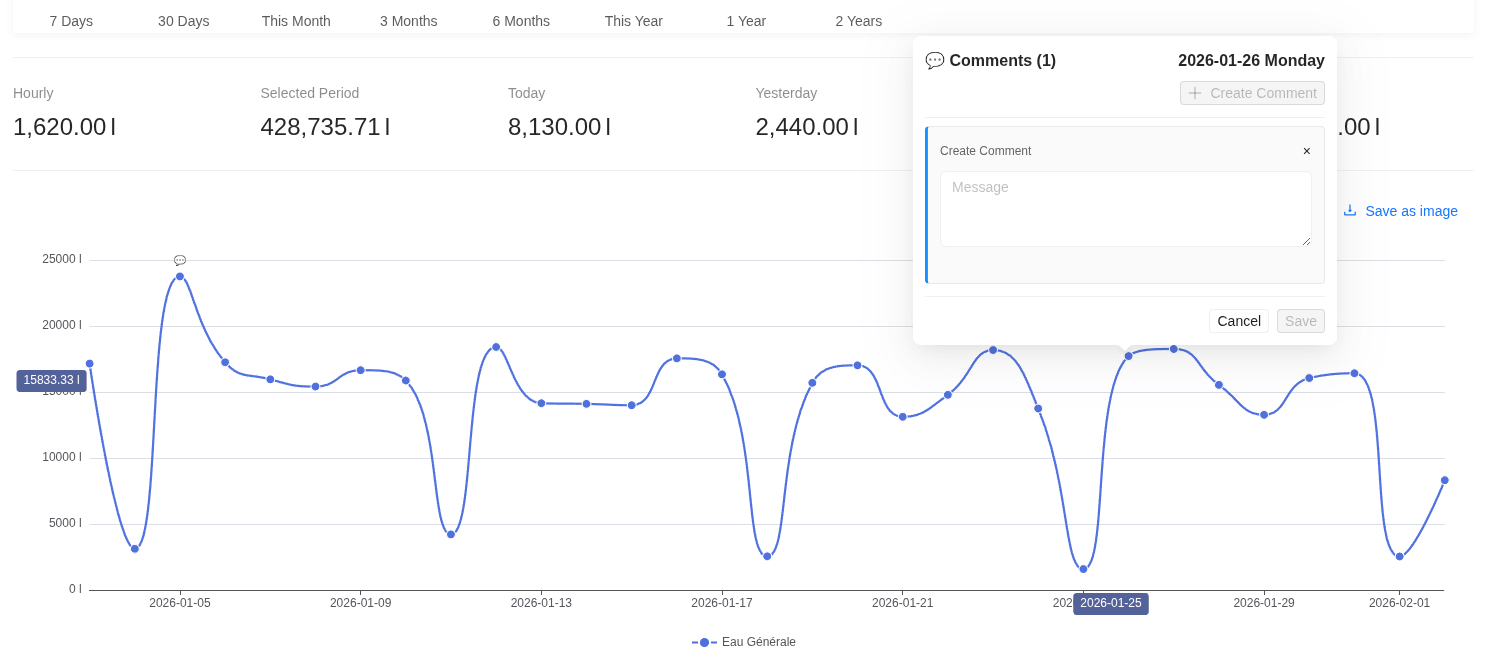Select the 30 Days period tab
1488x662 pixels.
[x=184, y=21]
